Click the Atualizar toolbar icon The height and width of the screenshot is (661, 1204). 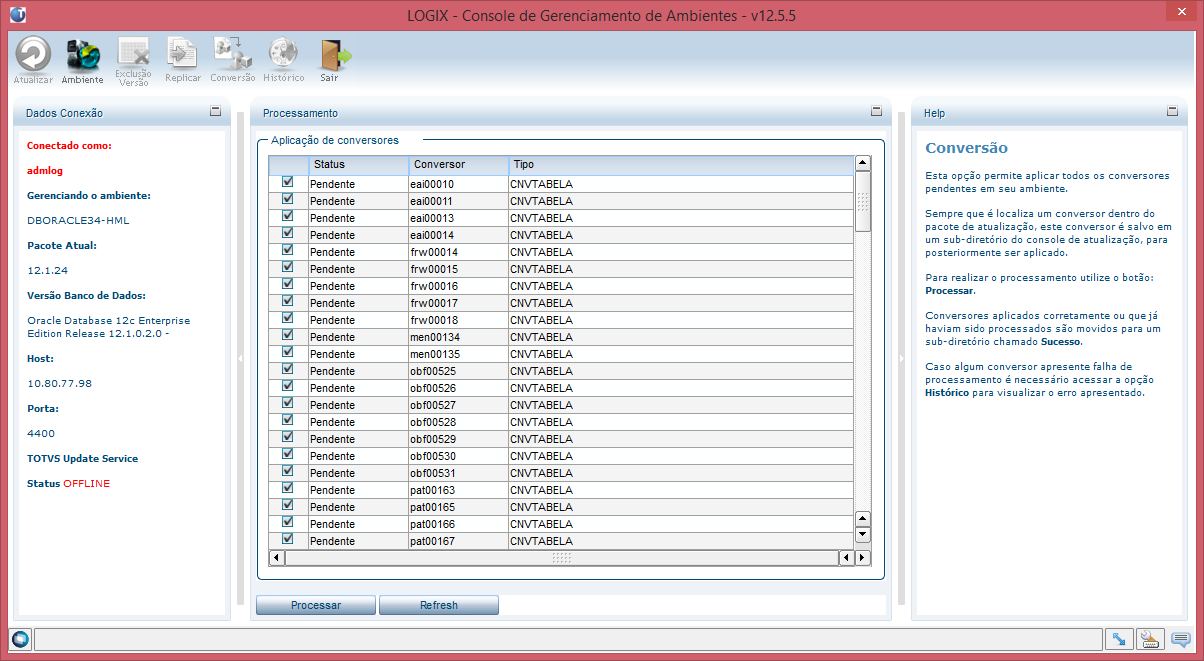click(33, 60)
